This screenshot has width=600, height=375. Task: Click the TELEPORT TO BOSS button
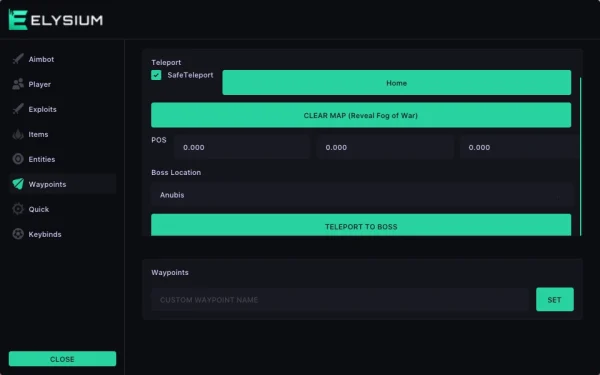[361, 225]
